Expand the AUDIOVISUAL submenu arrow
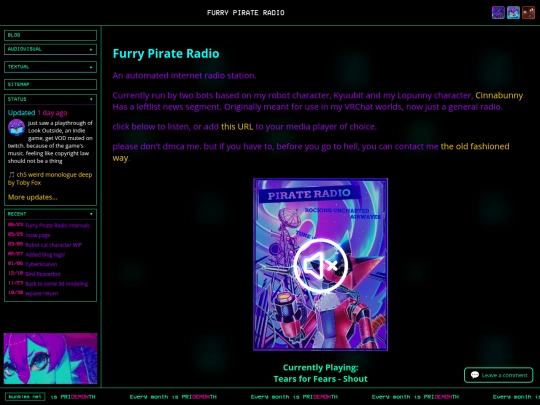Image resolution: width=540 pixels, height=405 pixels. coord(91,50)
